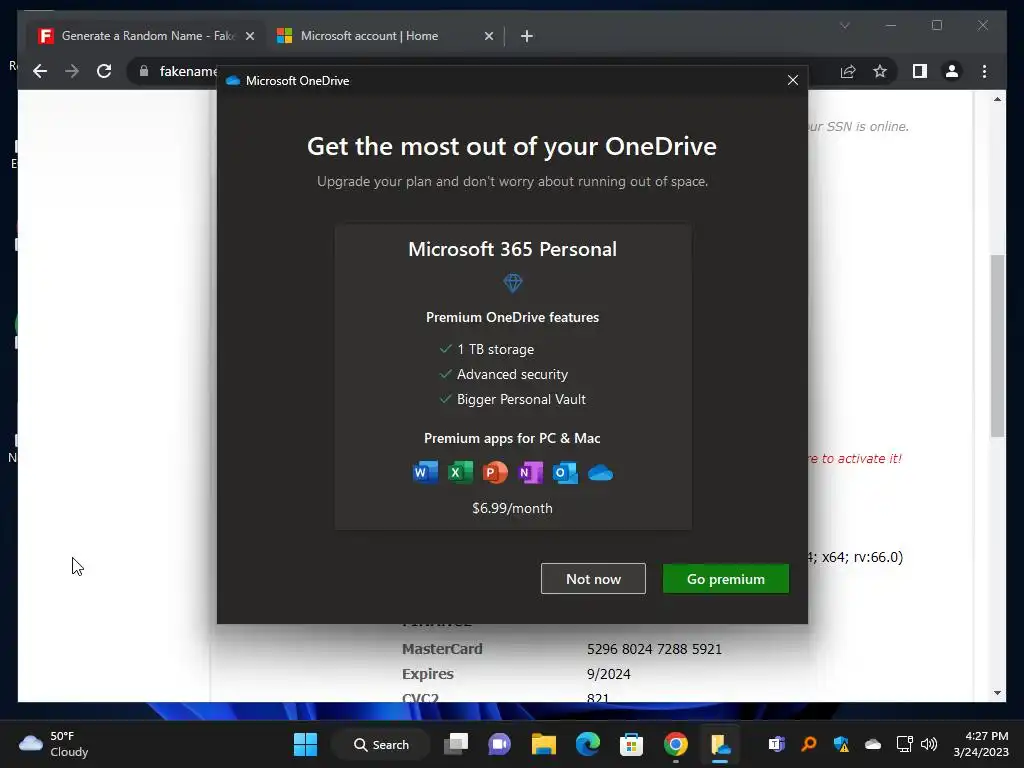Open OneDrive cloud tray icon

pyautogui.click(x=873, y=744)
